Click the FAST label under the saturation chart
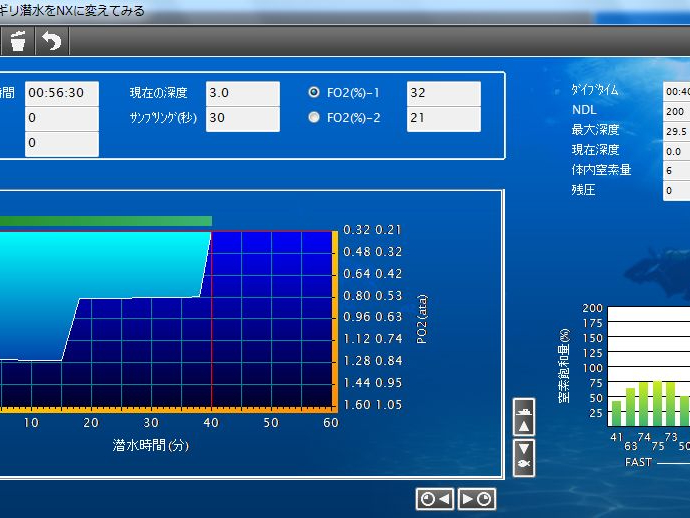Viewport: 690px width, 518px height. (x=638, y=462)
